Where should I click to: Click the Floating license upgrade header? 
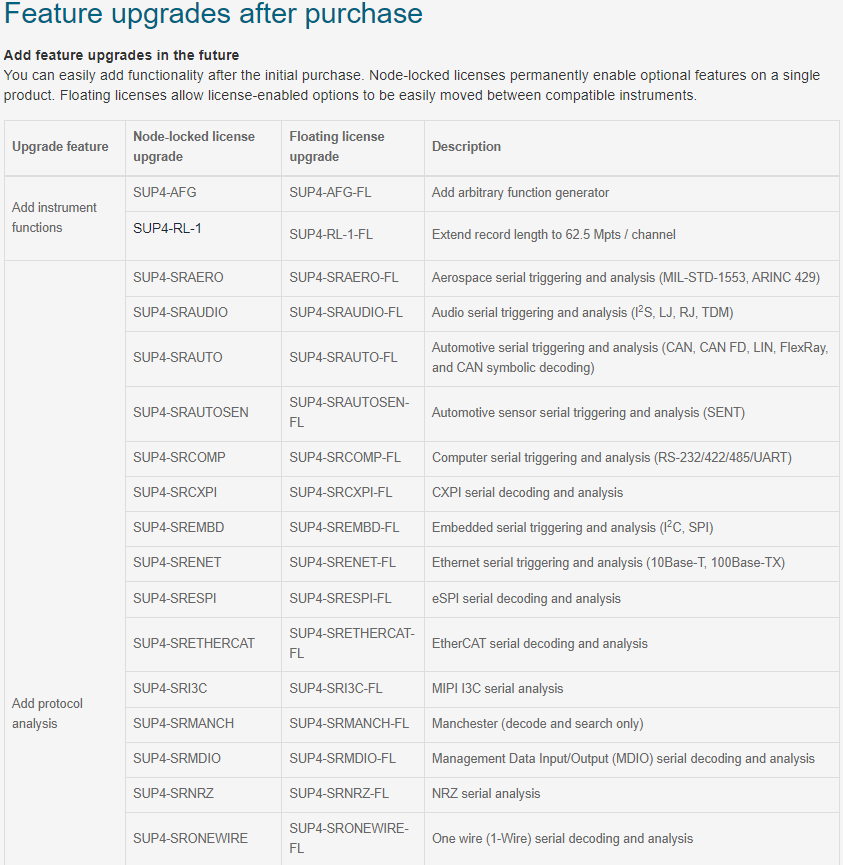[x=337, y=147]
